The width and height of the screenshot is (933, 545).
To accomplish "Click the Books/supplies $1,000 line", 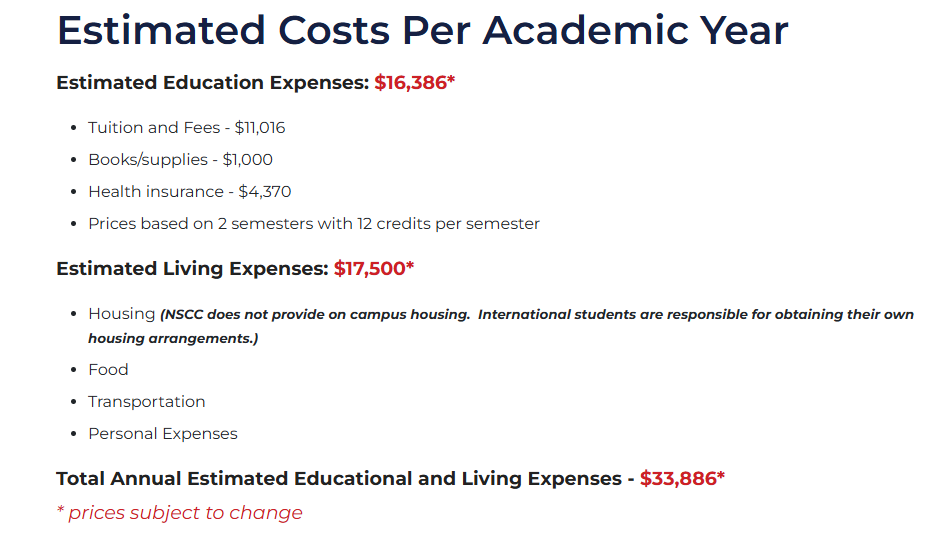I will click(x=180, y=159).
